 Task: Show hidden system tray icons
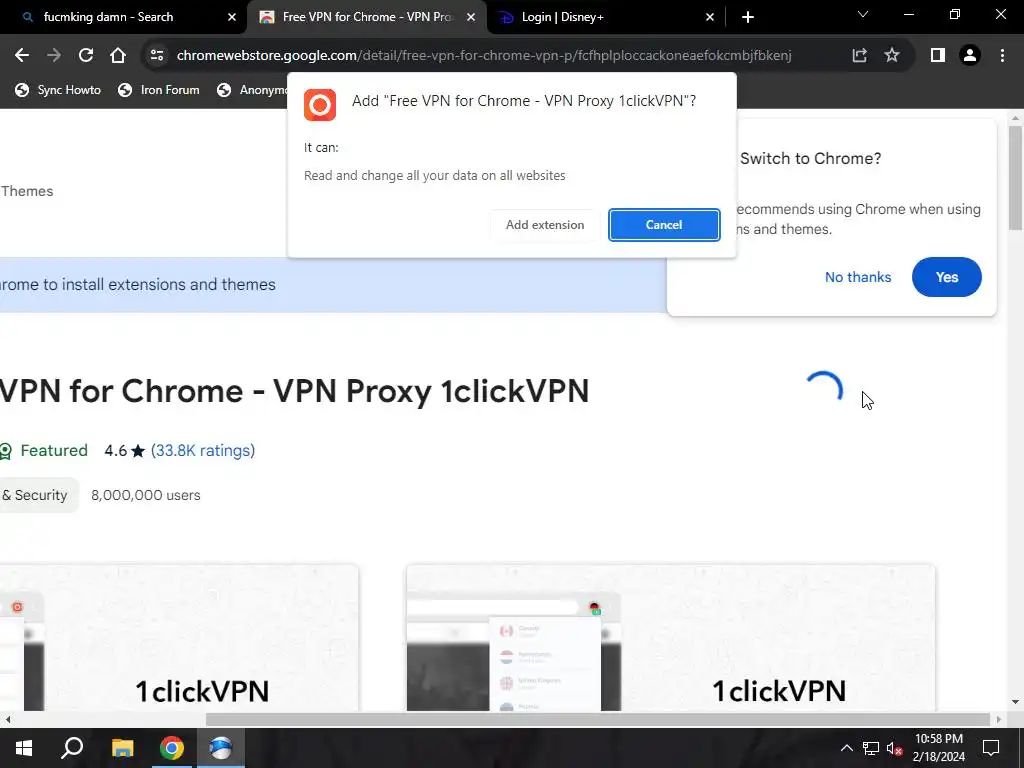[846, 748]
